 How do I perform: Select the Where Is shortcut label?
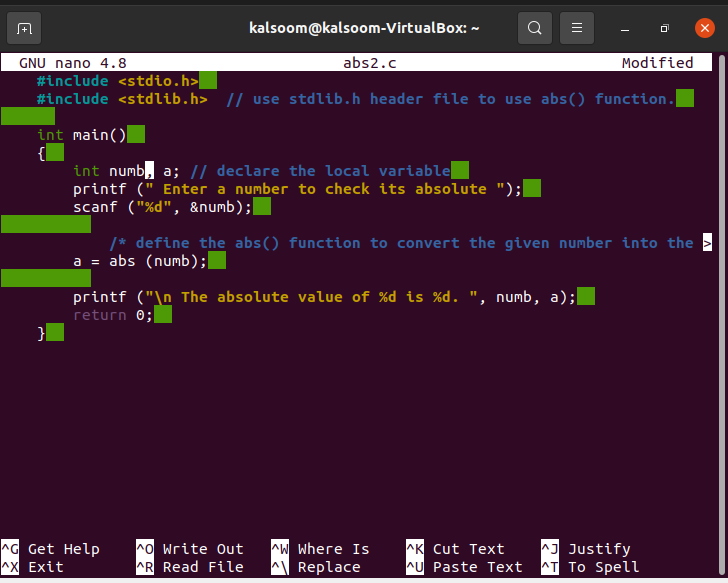333,549
